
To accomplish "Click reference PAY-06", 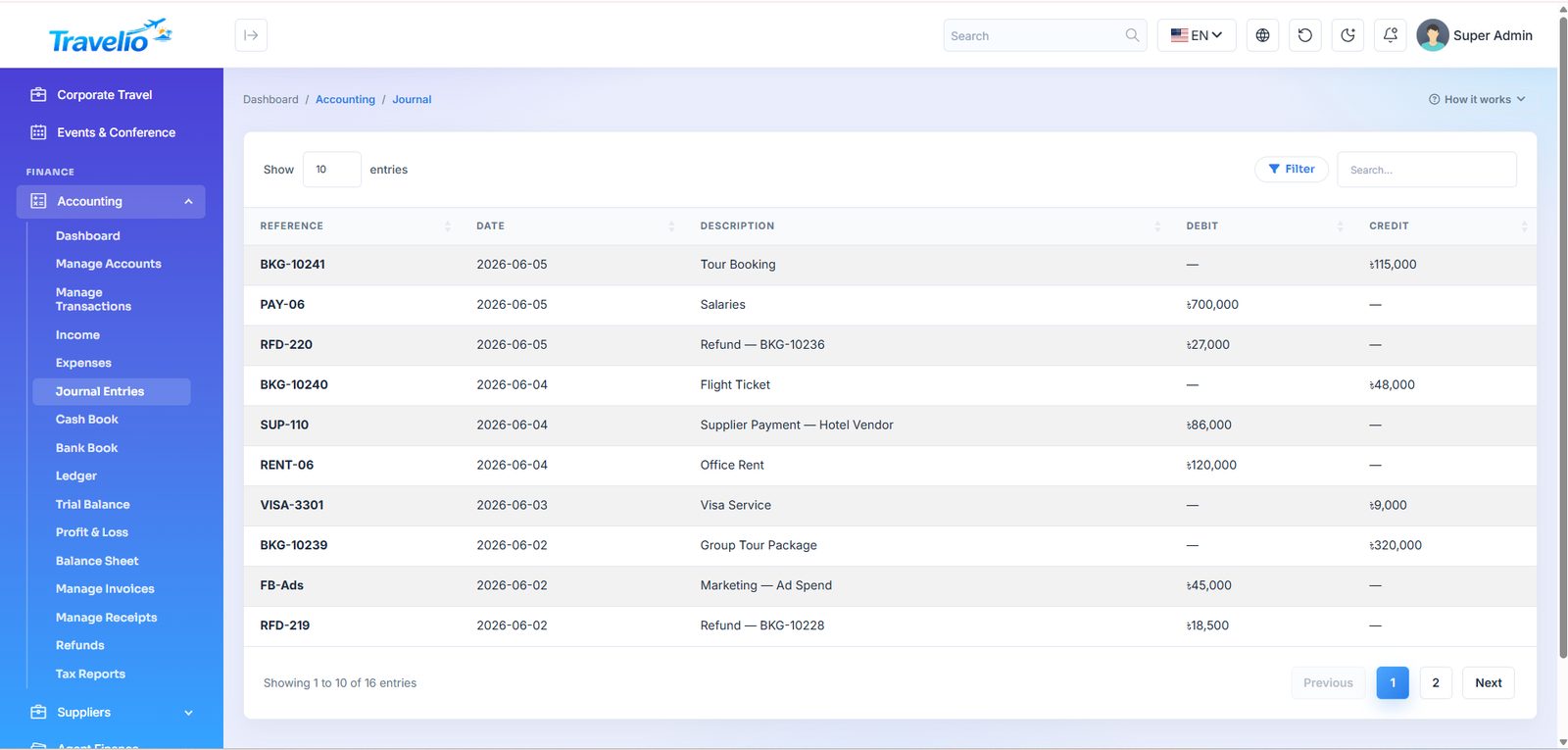I will pos(282,304).
